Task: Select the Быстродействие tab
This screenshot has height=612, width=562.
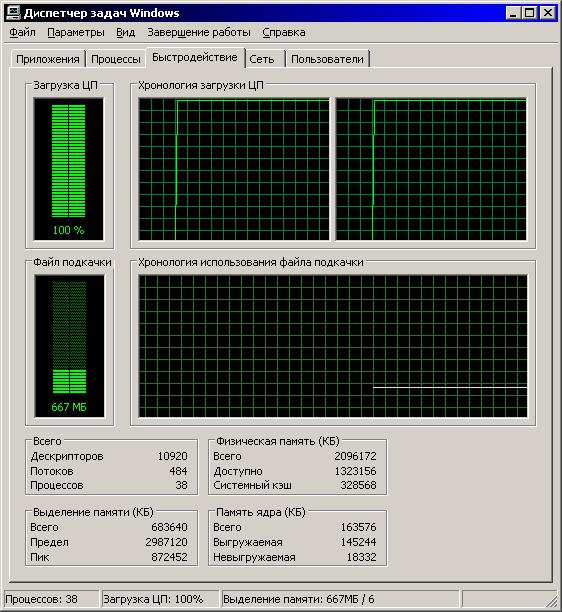Action: (x=195, y=57)
